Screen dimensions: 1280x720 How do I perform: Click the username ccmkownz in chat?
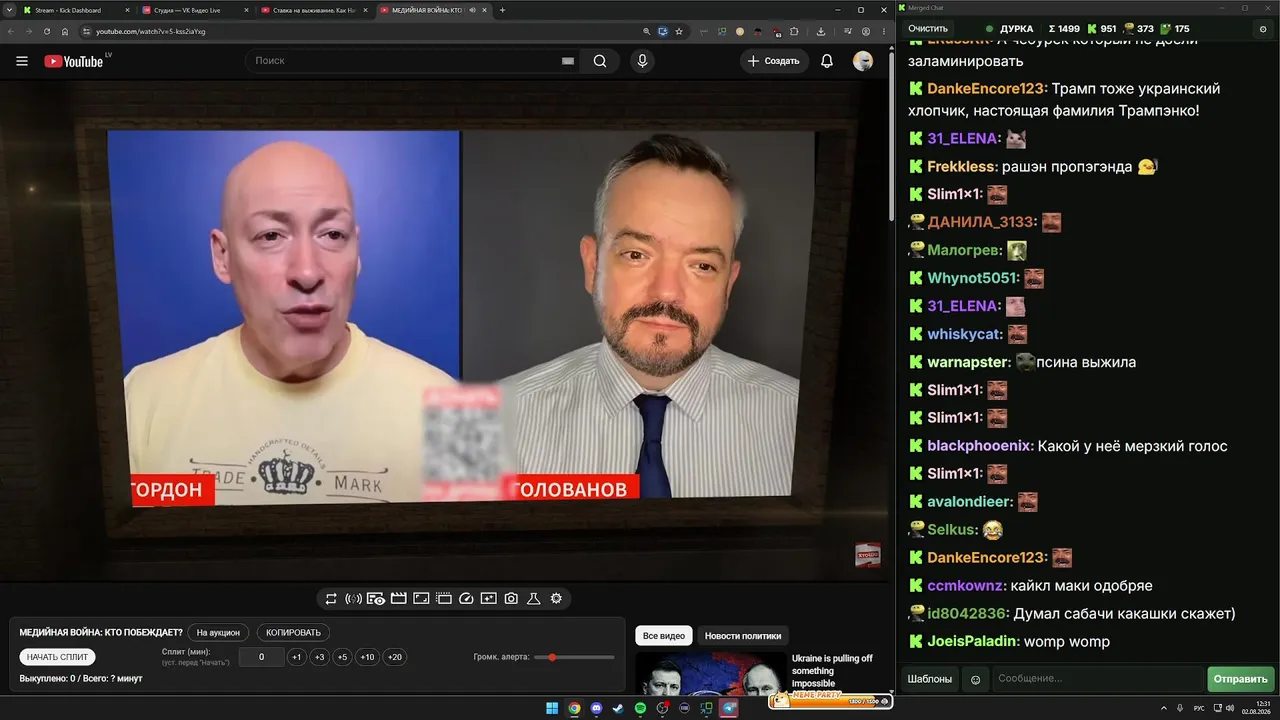[x=966, y=585]
